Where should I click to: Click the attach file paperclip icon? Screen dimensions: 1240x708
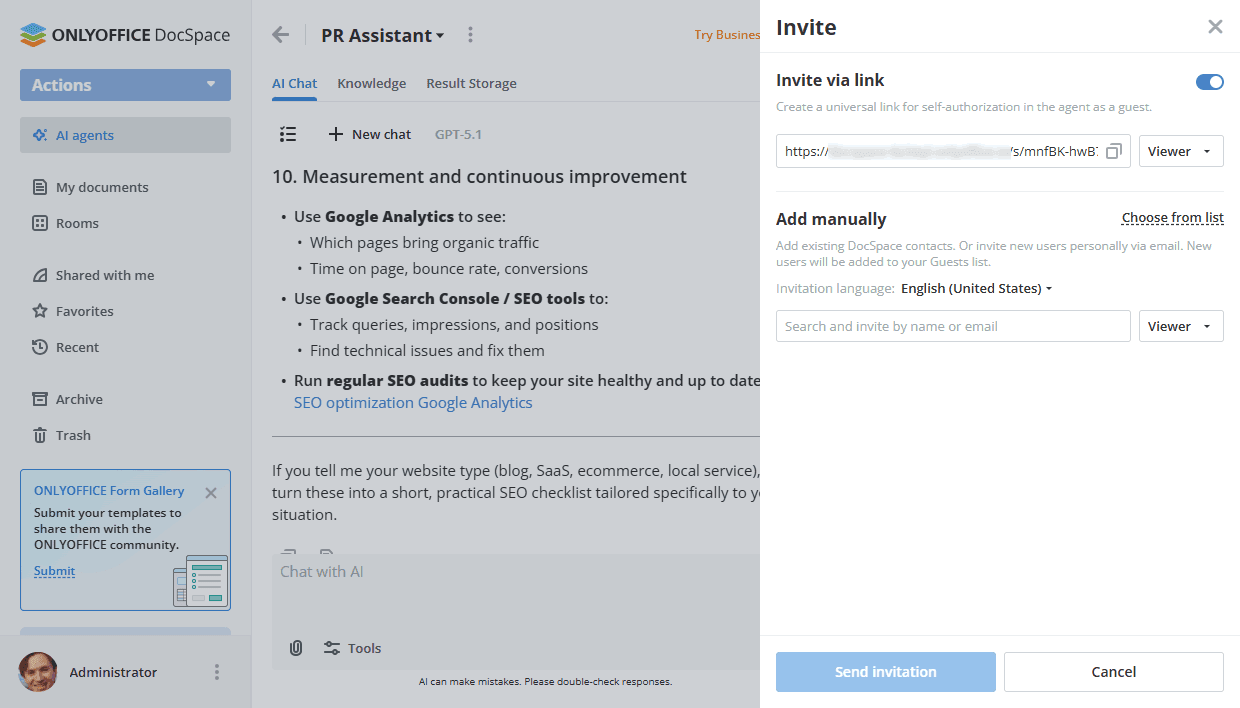(x=296, y=648)
